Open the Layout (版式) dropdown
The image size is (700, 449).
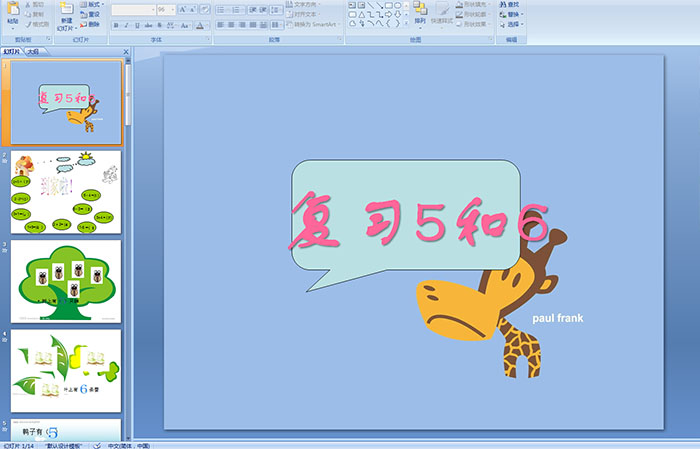pos(92,4)
